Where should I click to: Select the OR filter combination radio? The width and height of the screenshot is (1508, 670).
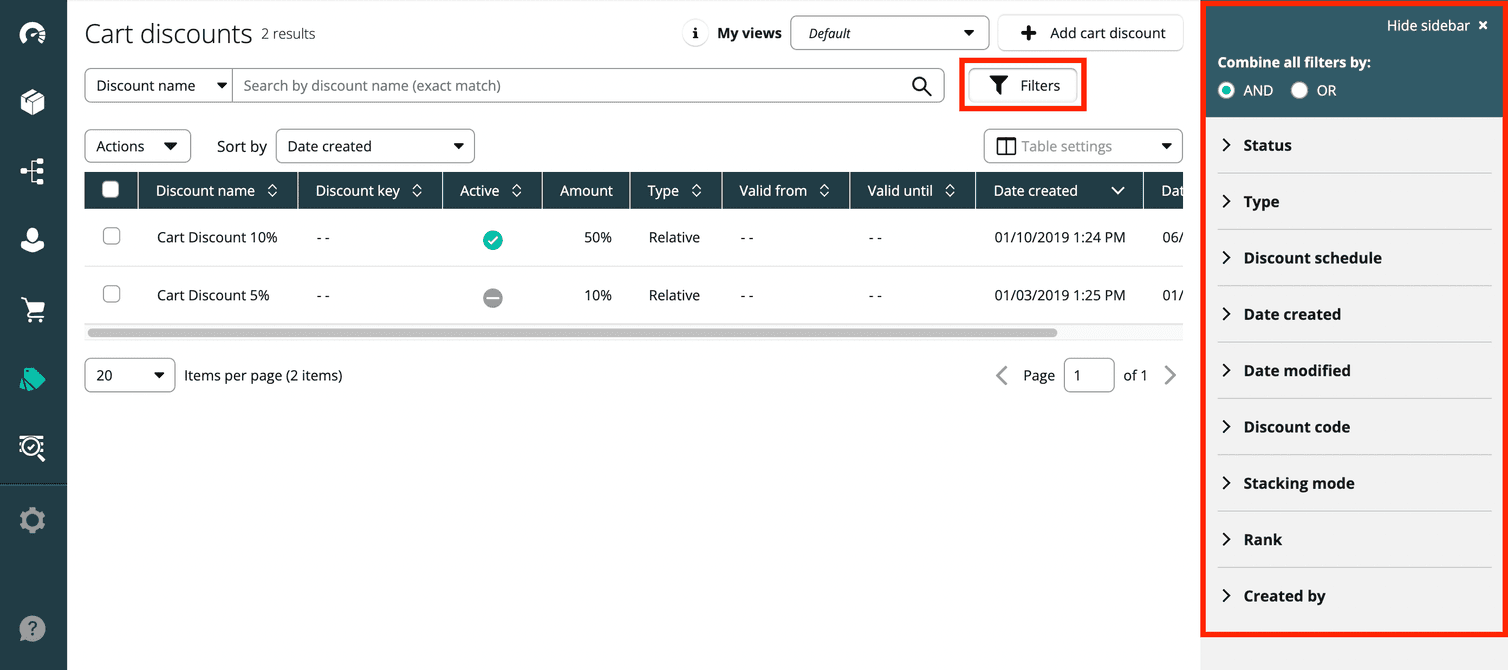(1299, 90)
